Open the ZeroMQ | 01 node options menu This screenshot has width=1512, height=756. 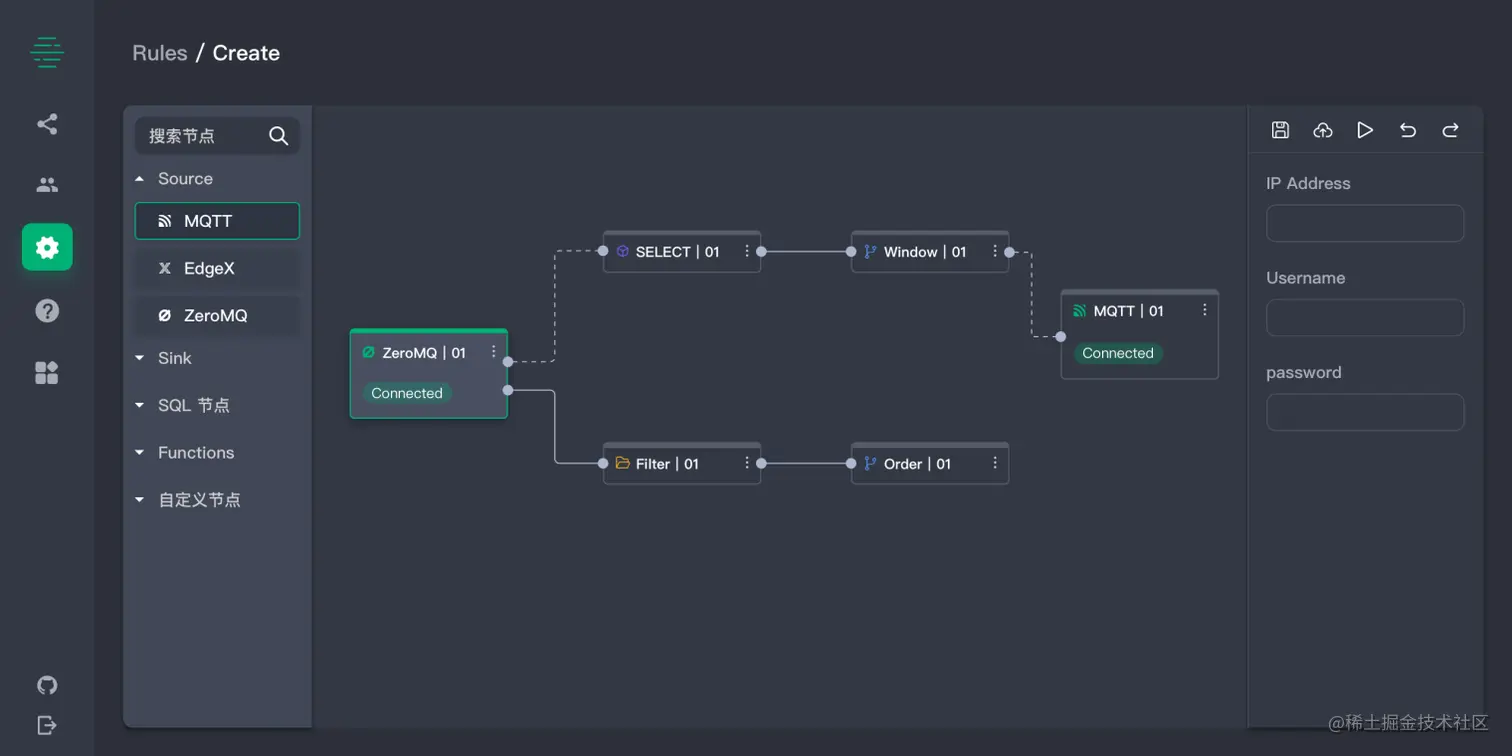pos(493,352)
